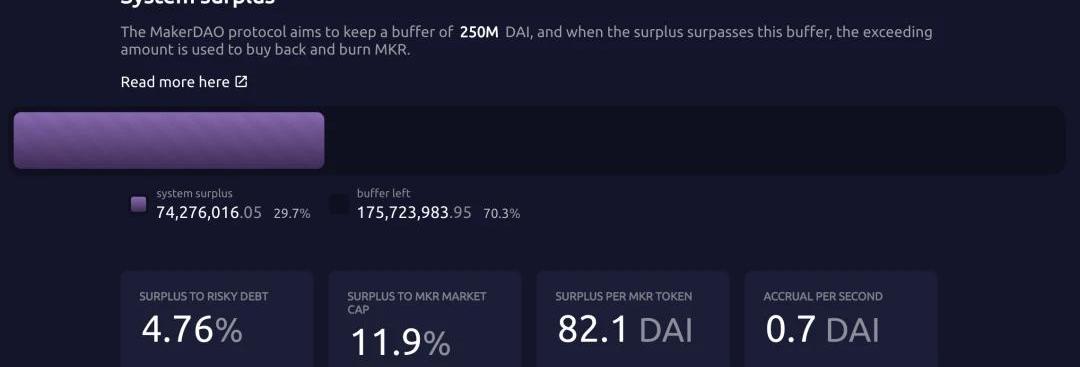1080x367 pixels.
Task: Click the 4.76% risky debt figure
Action: 192,329
